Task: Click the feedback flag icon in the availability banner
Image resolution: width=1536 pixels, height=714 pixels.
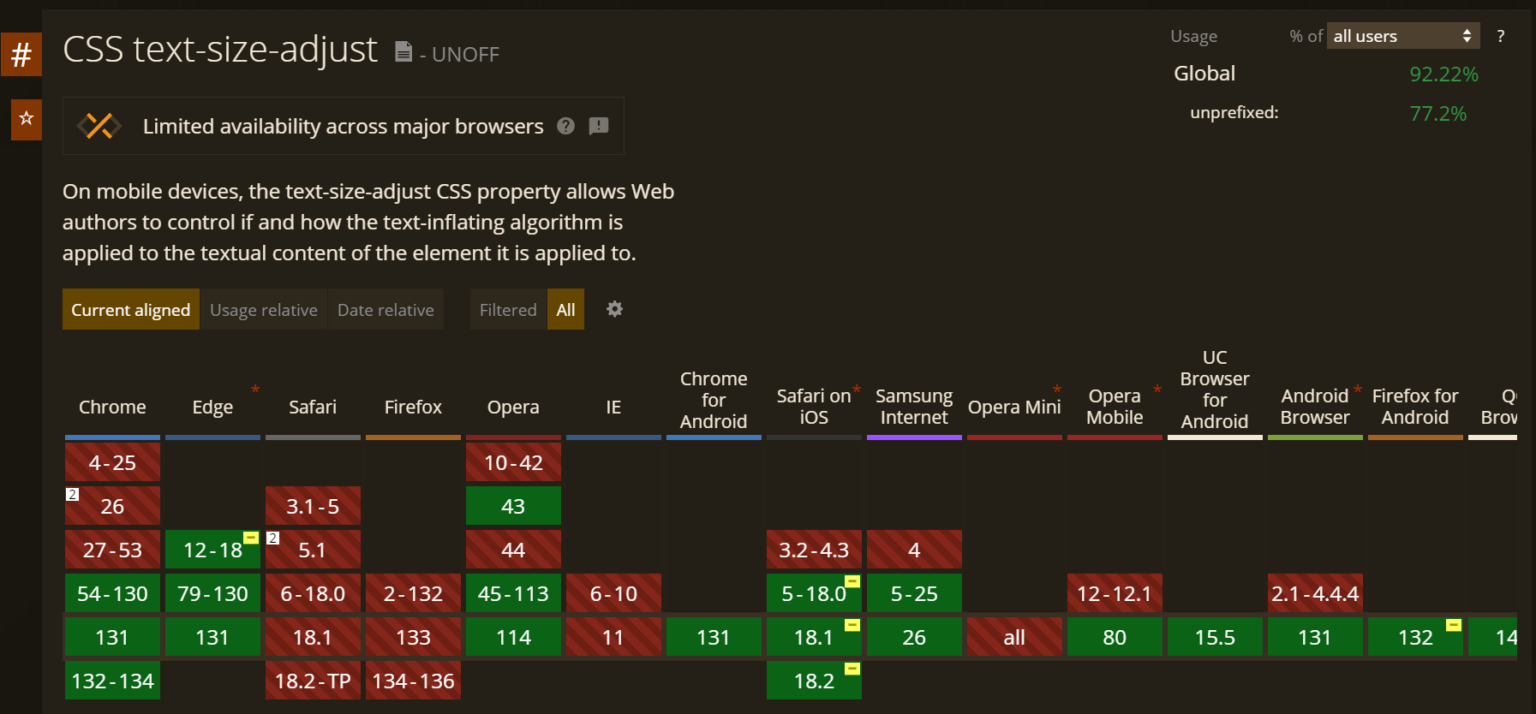Action: click(598, 126)
